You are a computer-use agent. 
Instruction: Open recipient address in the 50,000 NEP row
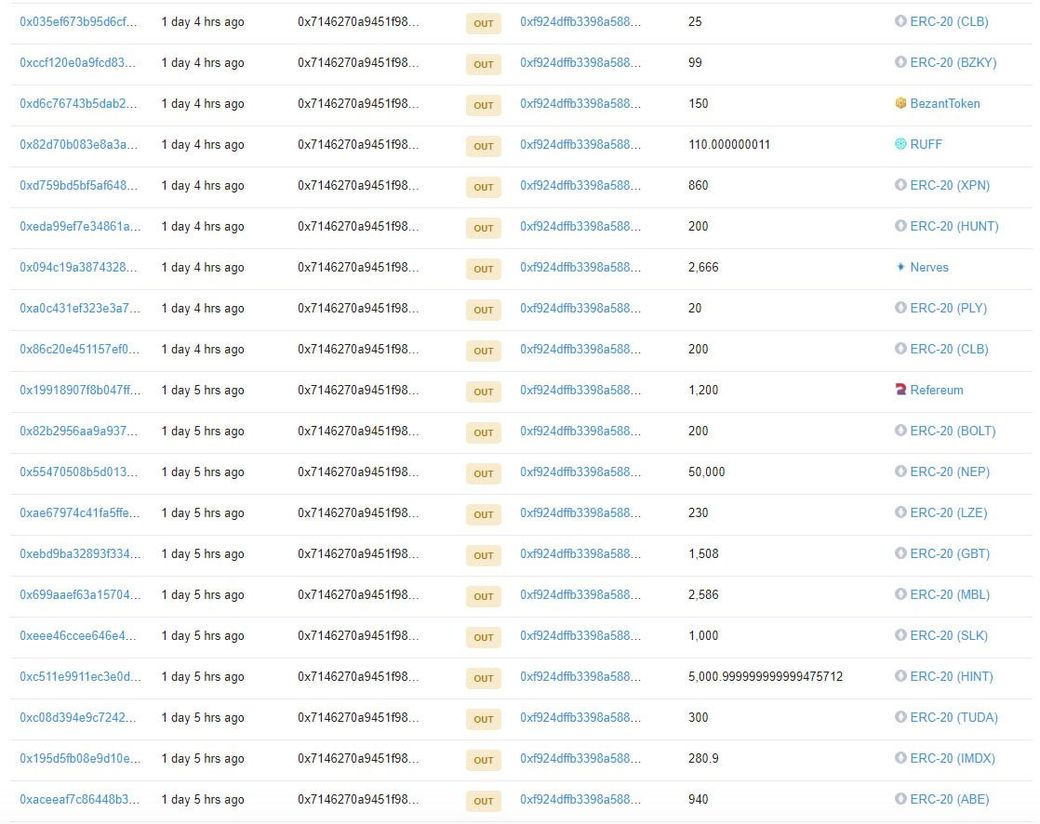coord(580,472)
